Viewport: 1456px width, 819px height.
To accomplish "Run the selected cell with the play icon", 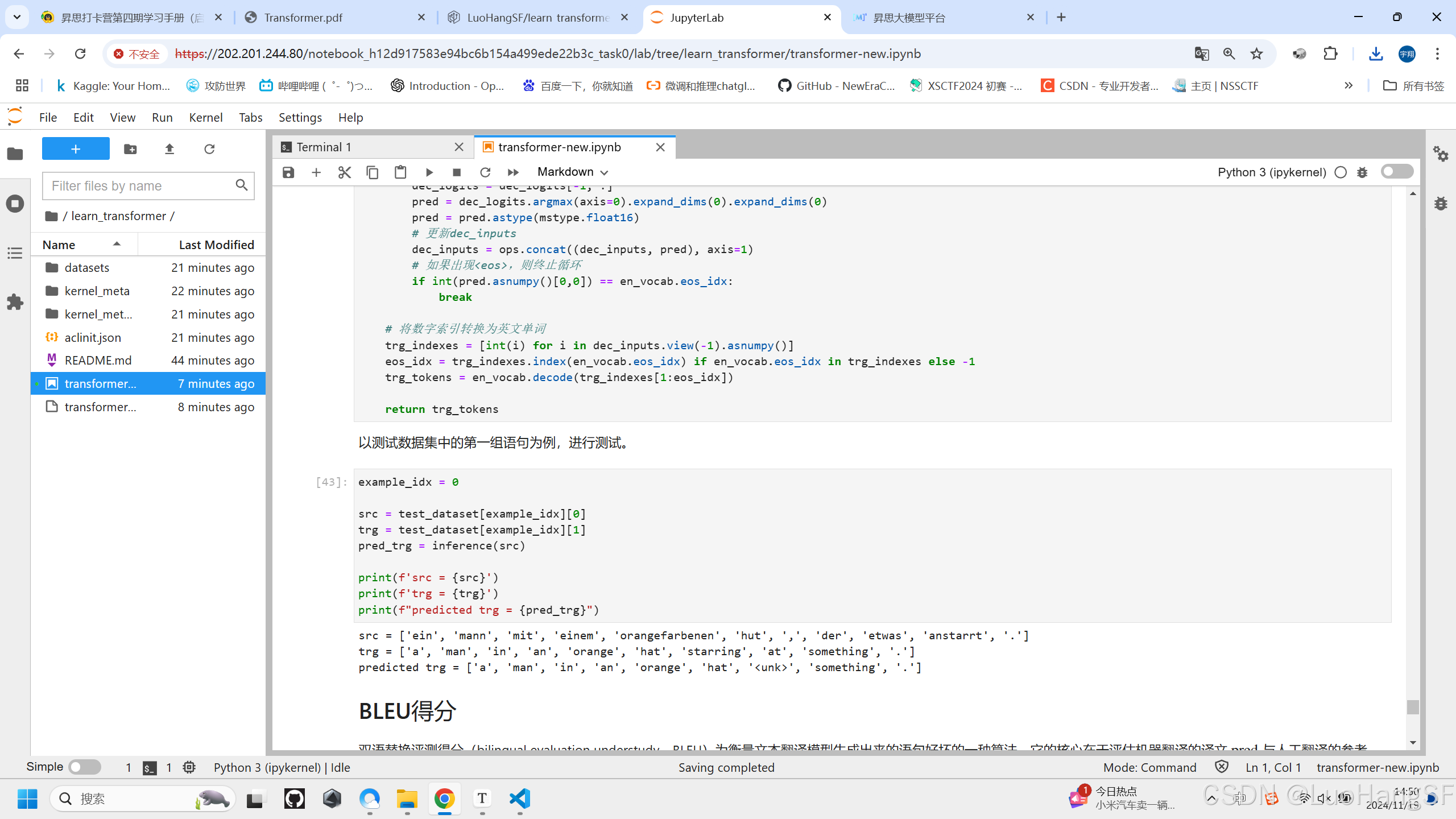I will [429, 172].
